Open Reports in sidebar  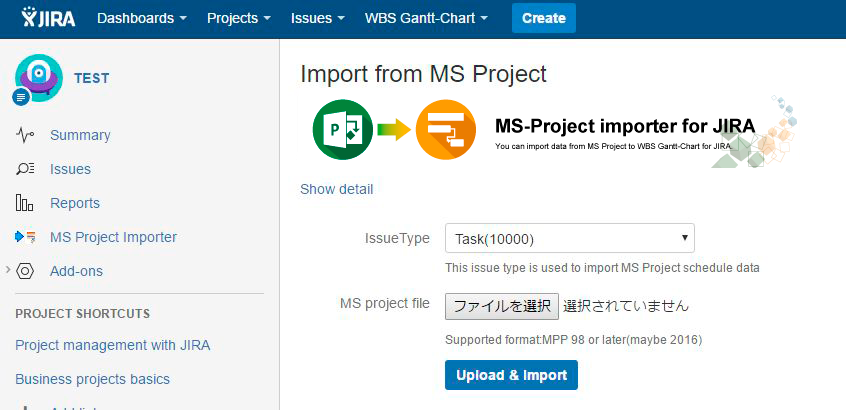75,203
